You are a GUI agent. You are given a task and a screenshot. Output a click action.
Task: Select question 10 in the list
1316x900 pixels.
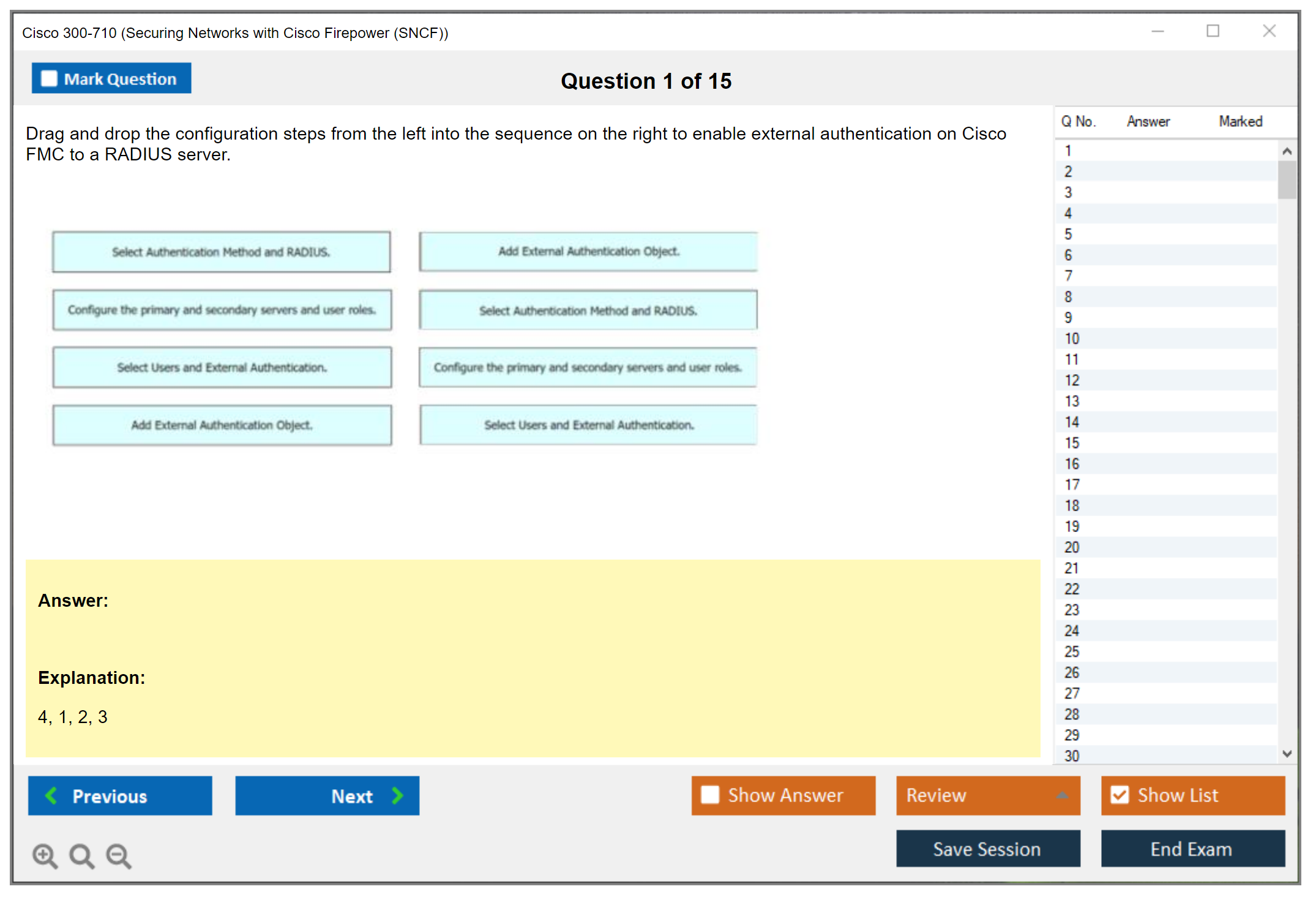1072,339
